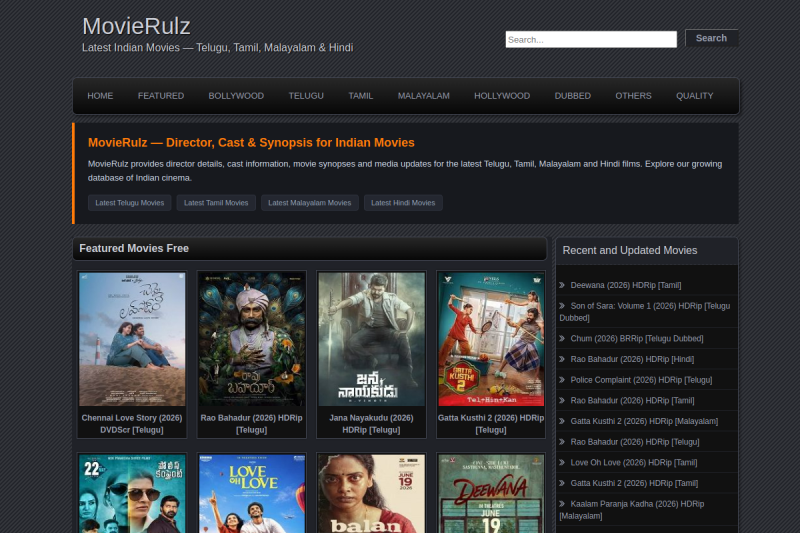Open Gatta Kusthi 2 HDRip [Malayalam] link
The height and width of the screenshot is (533, 800).
click(644, 421)
